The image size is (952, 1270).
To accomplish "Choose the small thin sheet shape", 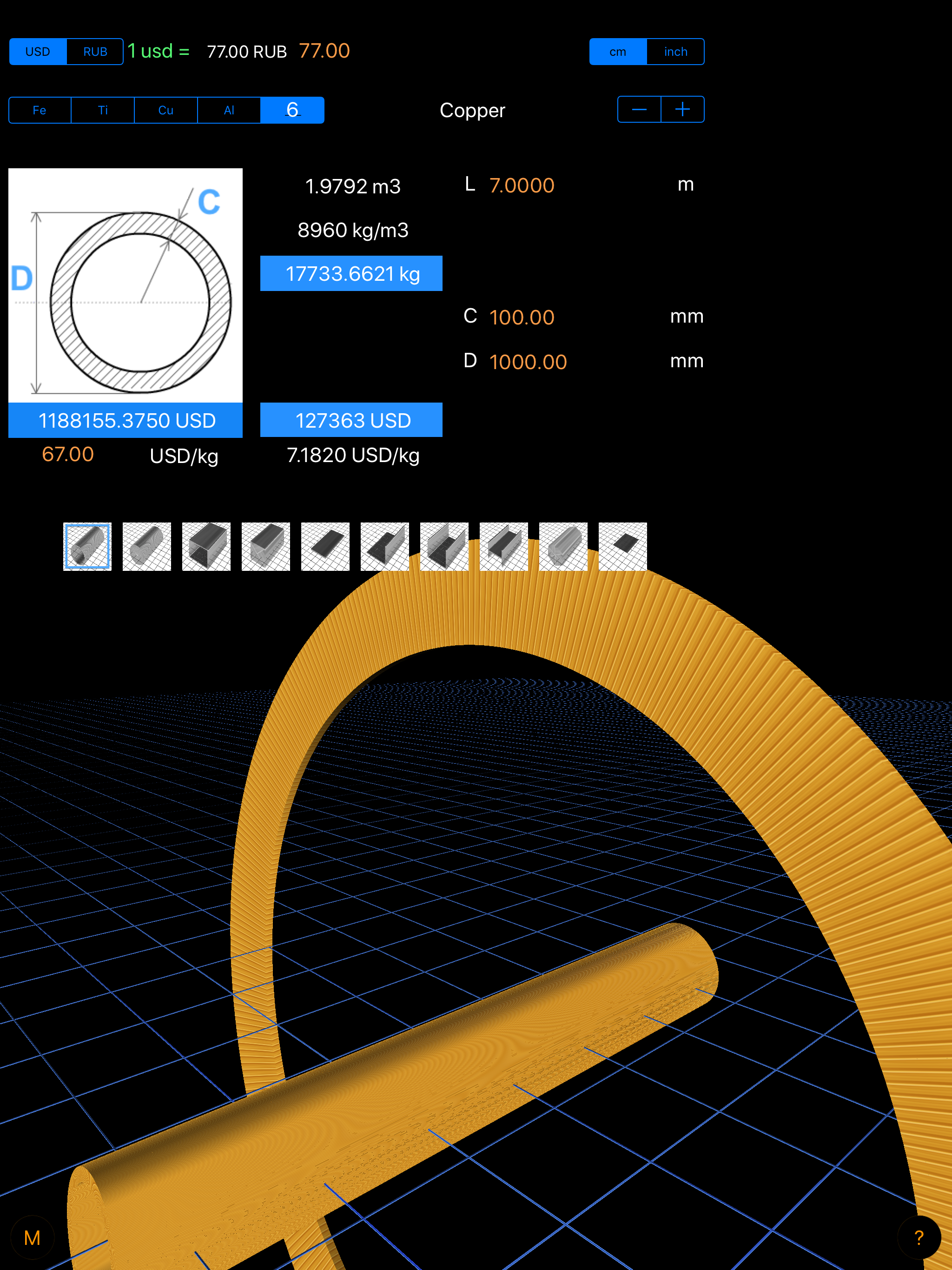I will (623, 546).
